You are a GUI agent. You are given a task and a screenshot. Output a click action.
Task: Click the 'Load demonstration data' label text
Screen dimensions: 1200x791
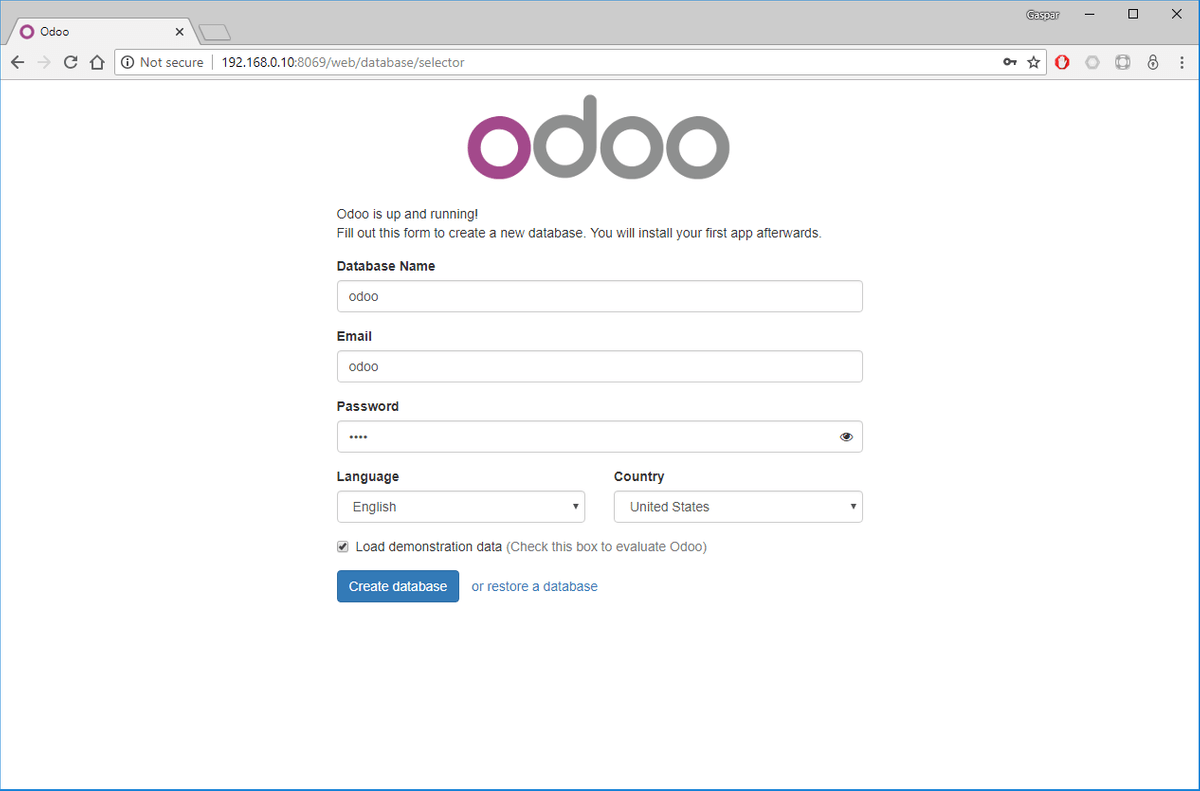click(429, 547)
